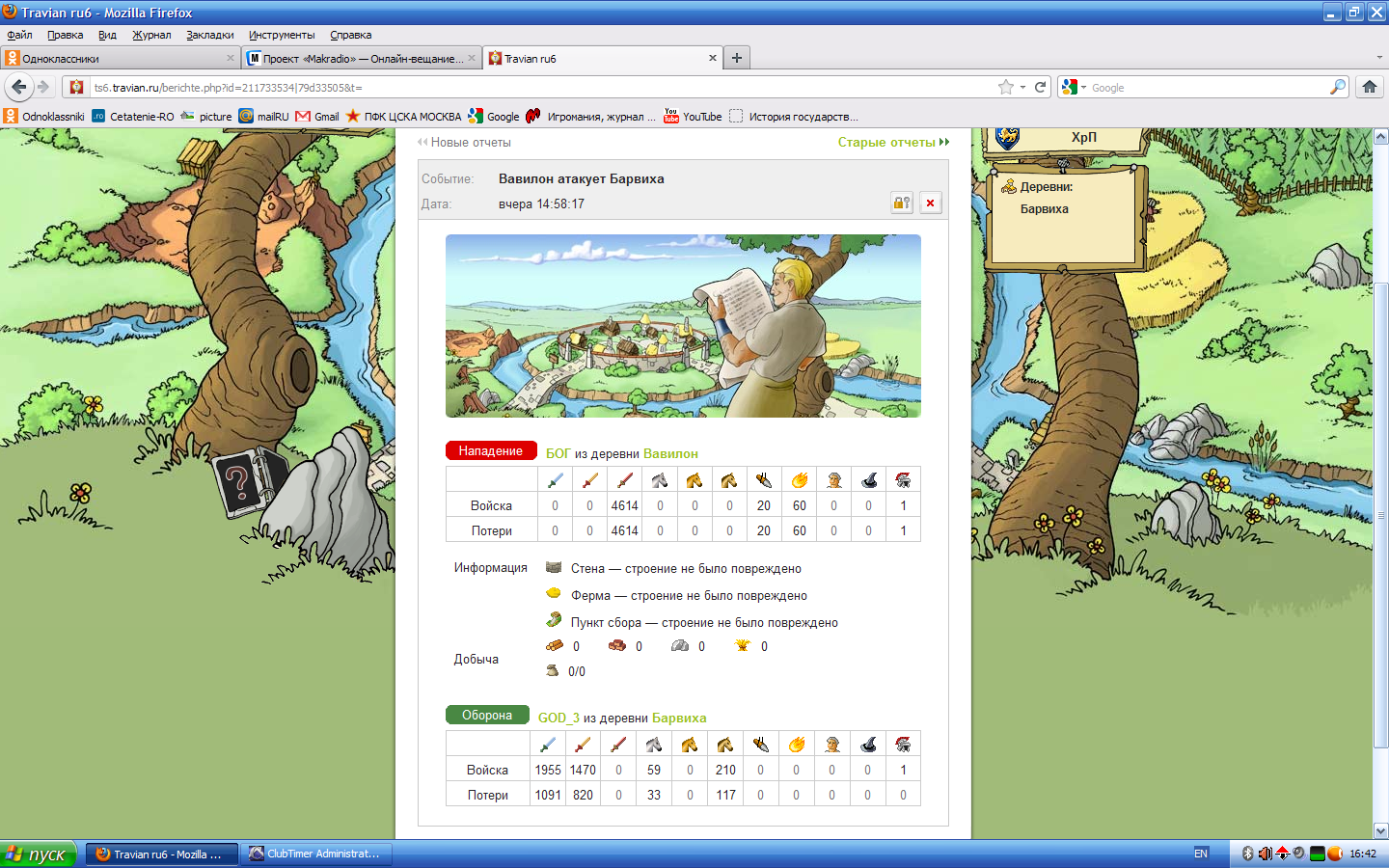Select Барвиха in the villages list
Screen dimensions: 1389x868
[1045, 208]
